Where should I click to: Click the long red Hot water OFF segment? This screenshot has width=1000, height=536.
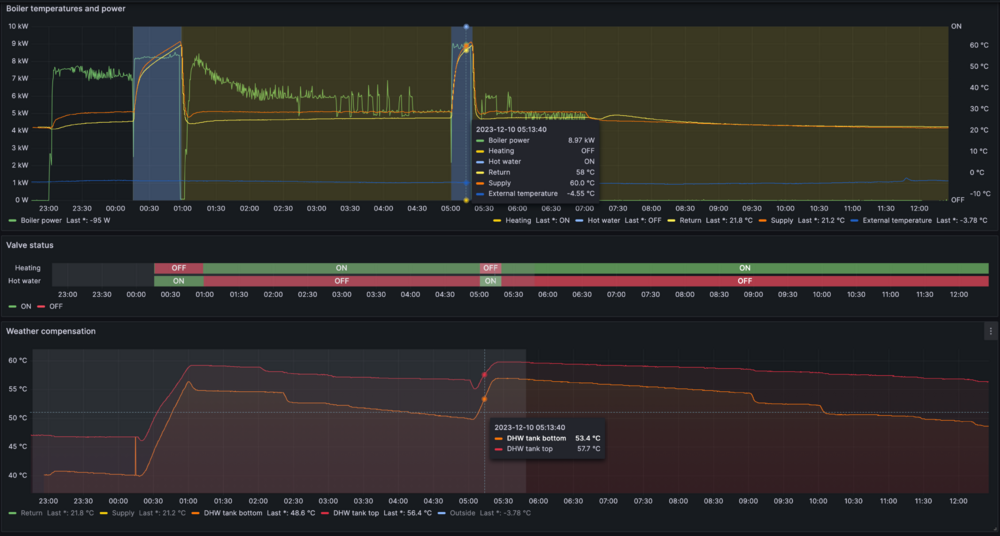[x=744, y=281]
